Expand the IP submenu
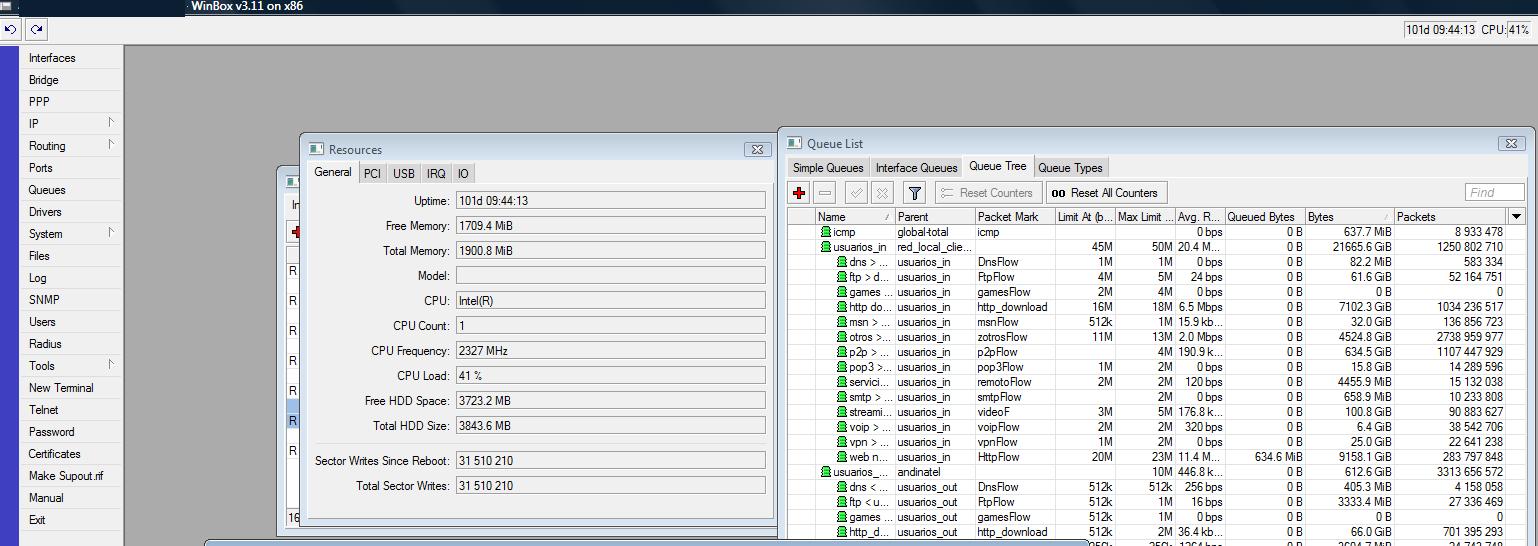Screen dimensions: 1538x546 [111, 123]
